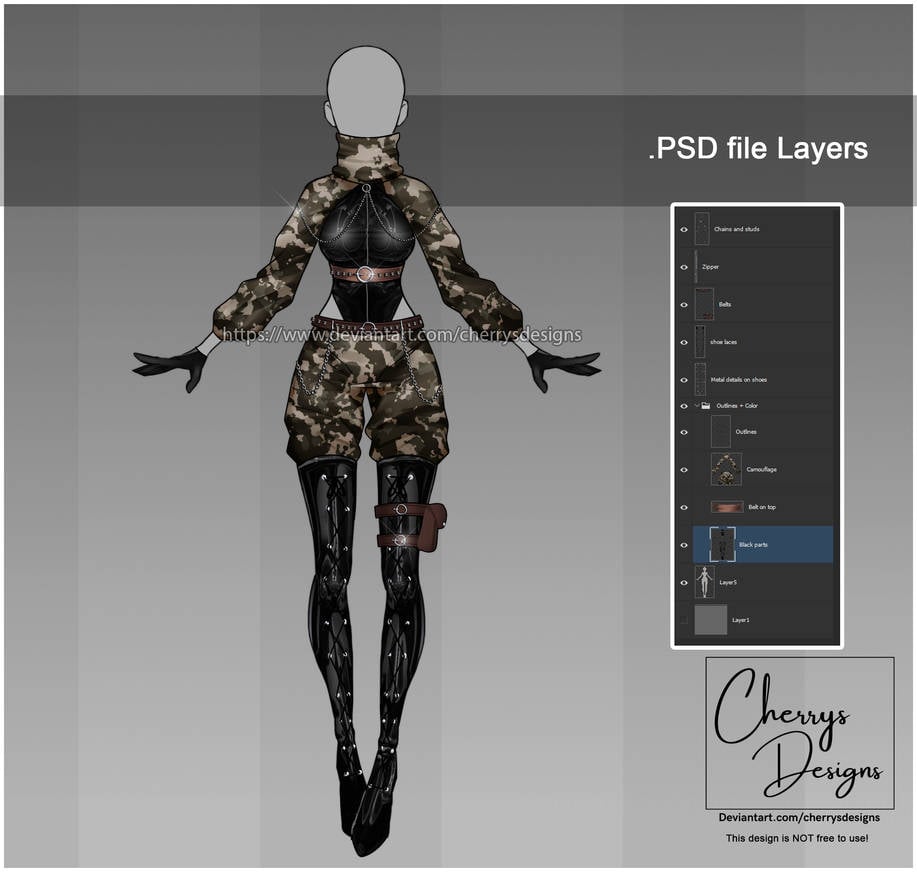Click the gray Layer1 thumbnail

tap(711, 620)
